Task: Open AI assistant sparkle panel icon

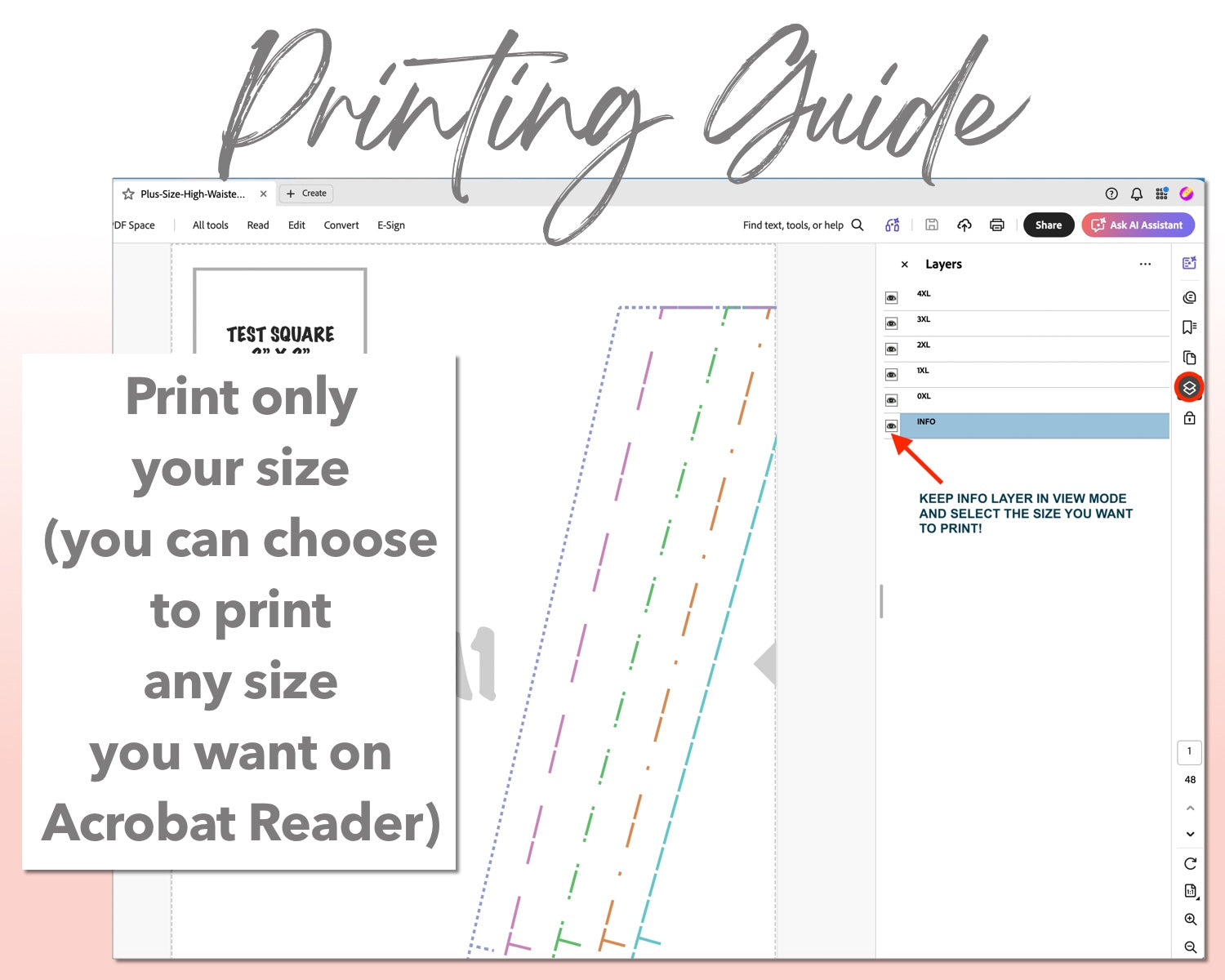Action: click(1189, 263)
